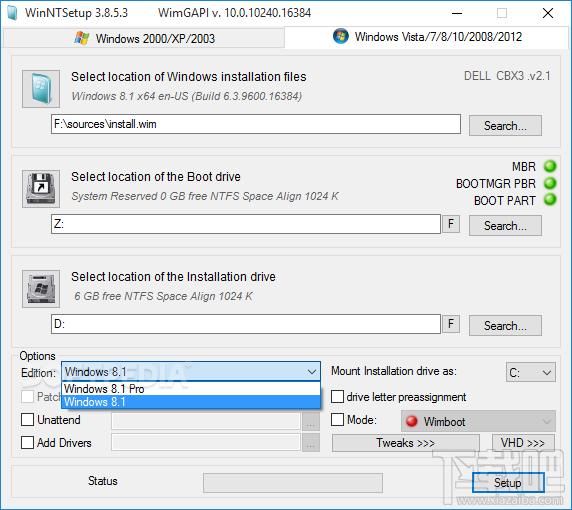572x510 pixels.
Task: Search for Windows installation files location
Action: [505, 125]
